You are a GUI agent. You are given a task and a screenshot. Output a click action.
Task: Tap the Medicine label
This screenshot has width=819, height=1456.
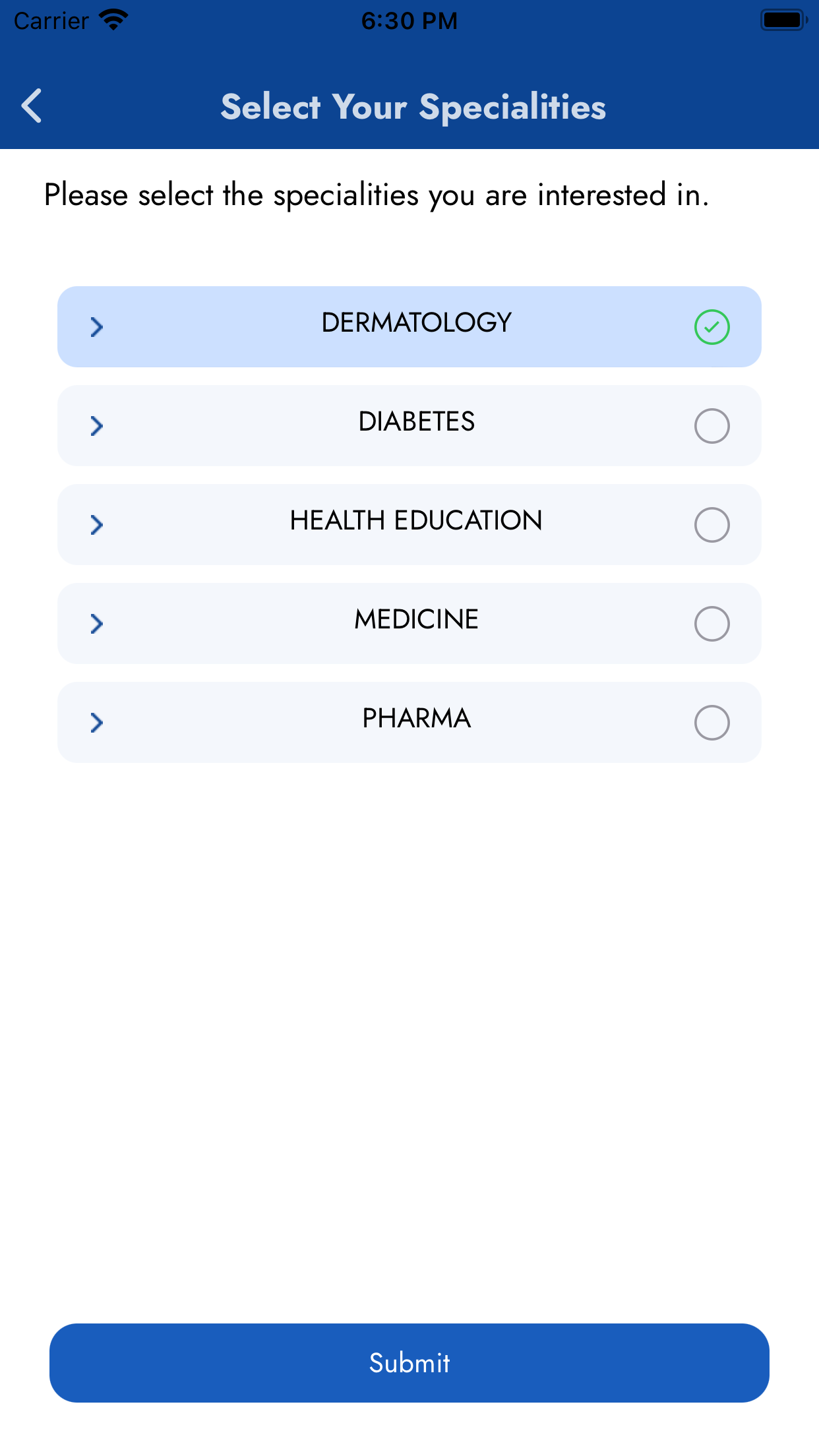[416, 619]
